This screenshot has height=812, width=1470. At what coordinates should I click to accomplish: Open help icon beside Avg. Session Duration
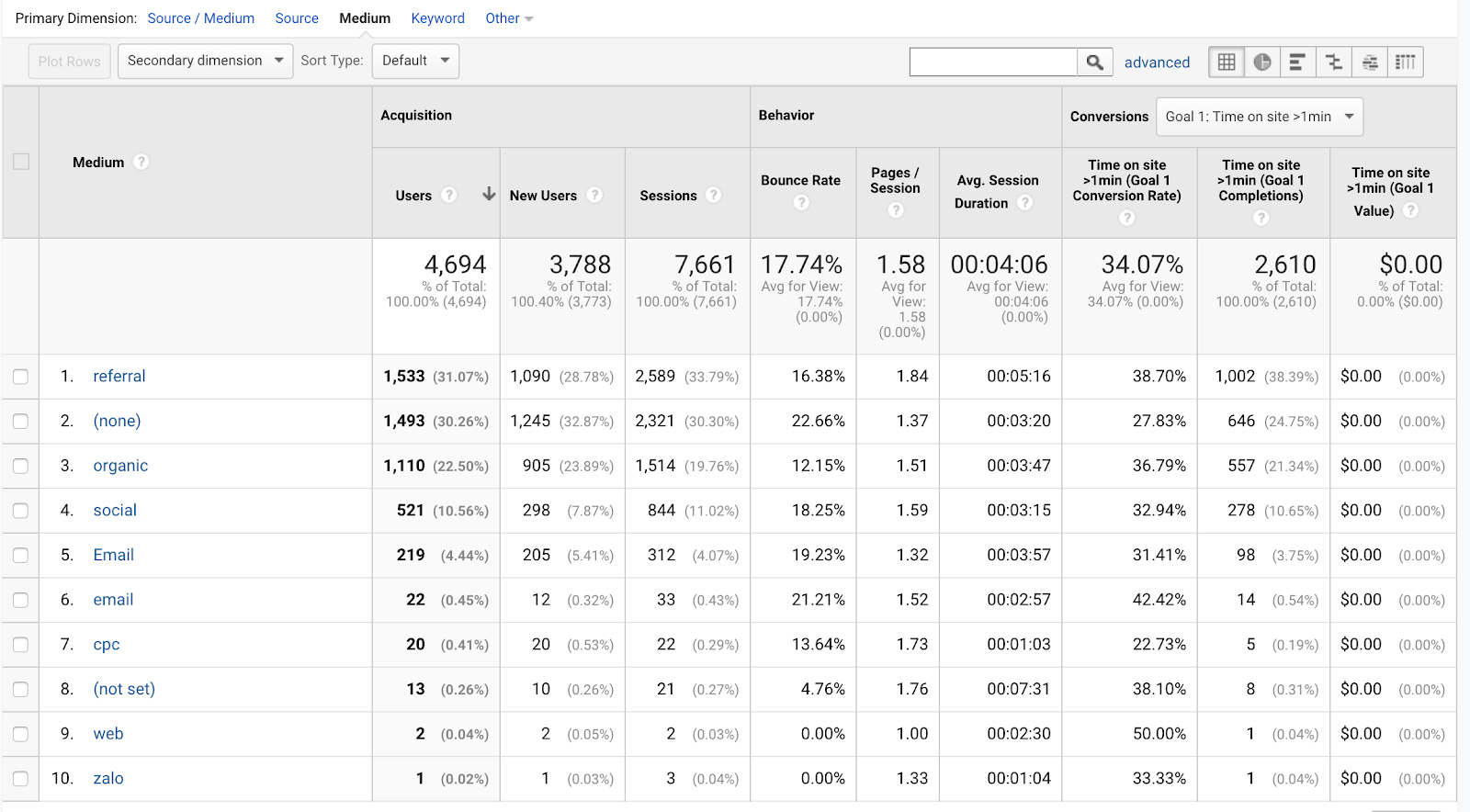pos(1025,202)
